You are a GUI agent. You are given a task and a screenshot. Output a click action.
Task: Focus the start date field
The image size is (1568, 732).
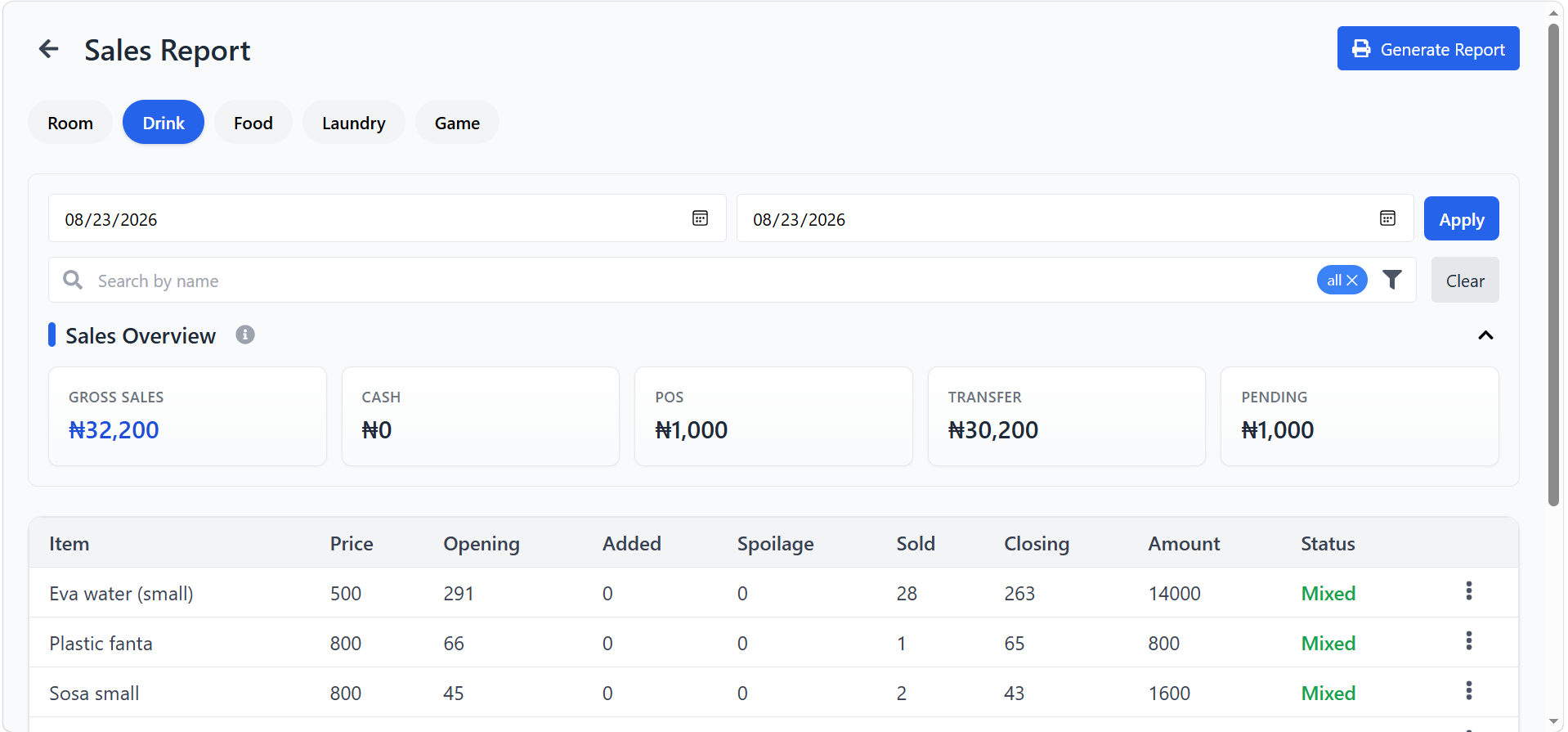[388, 218]
